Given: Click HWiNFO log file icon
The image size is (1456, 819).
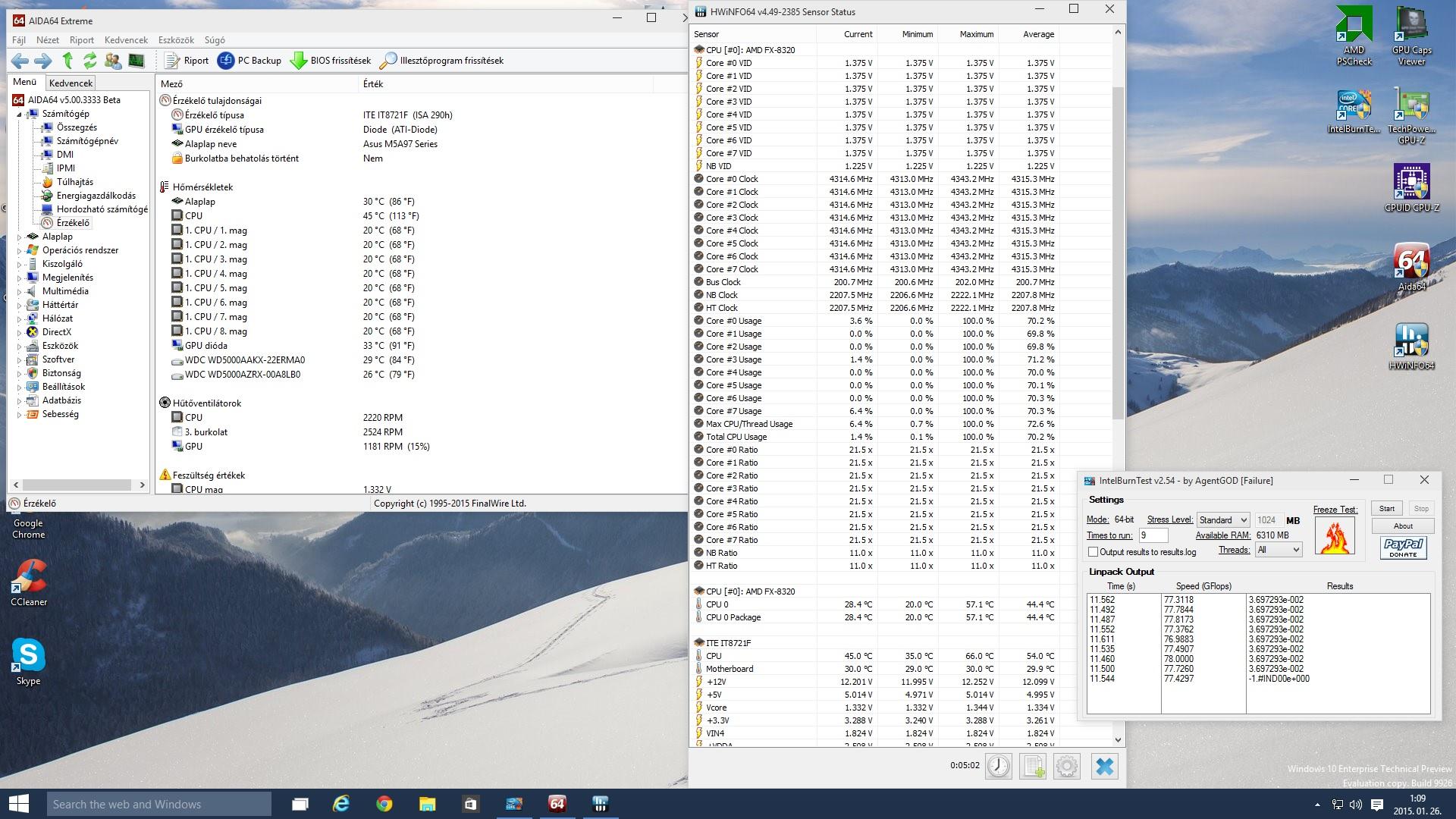Looking at the screenshot, I should (1033, 766).
